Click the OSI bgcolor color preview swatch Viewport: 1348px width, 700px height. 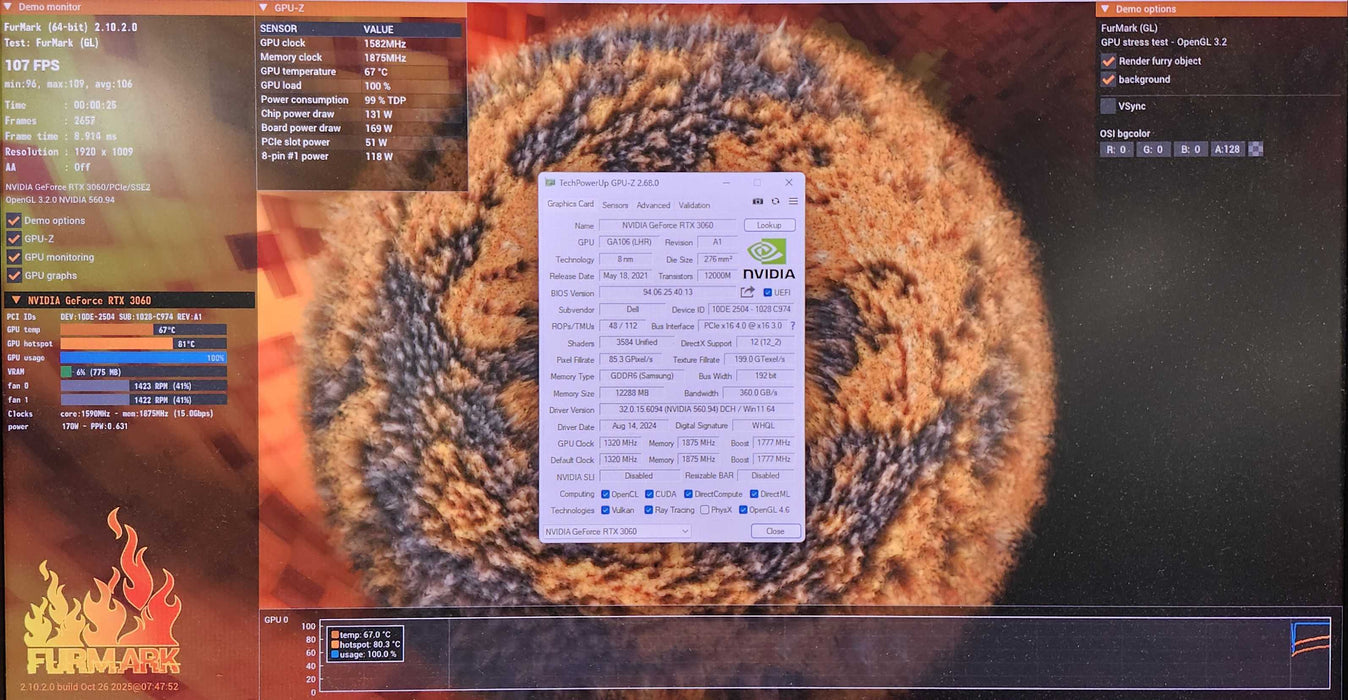[x=1256, y=149]
